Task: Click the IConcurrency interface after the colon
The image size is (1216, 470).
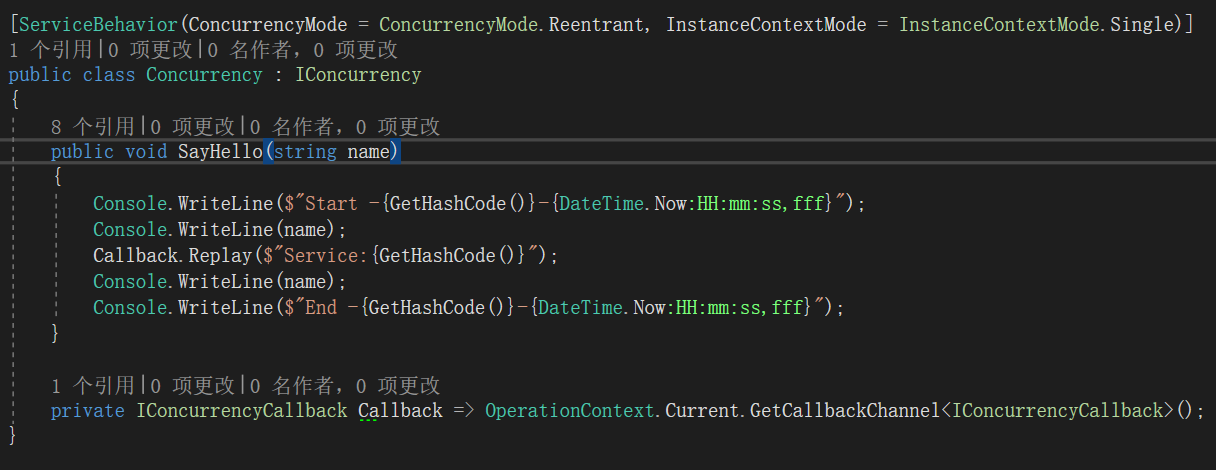Action: 358,75
